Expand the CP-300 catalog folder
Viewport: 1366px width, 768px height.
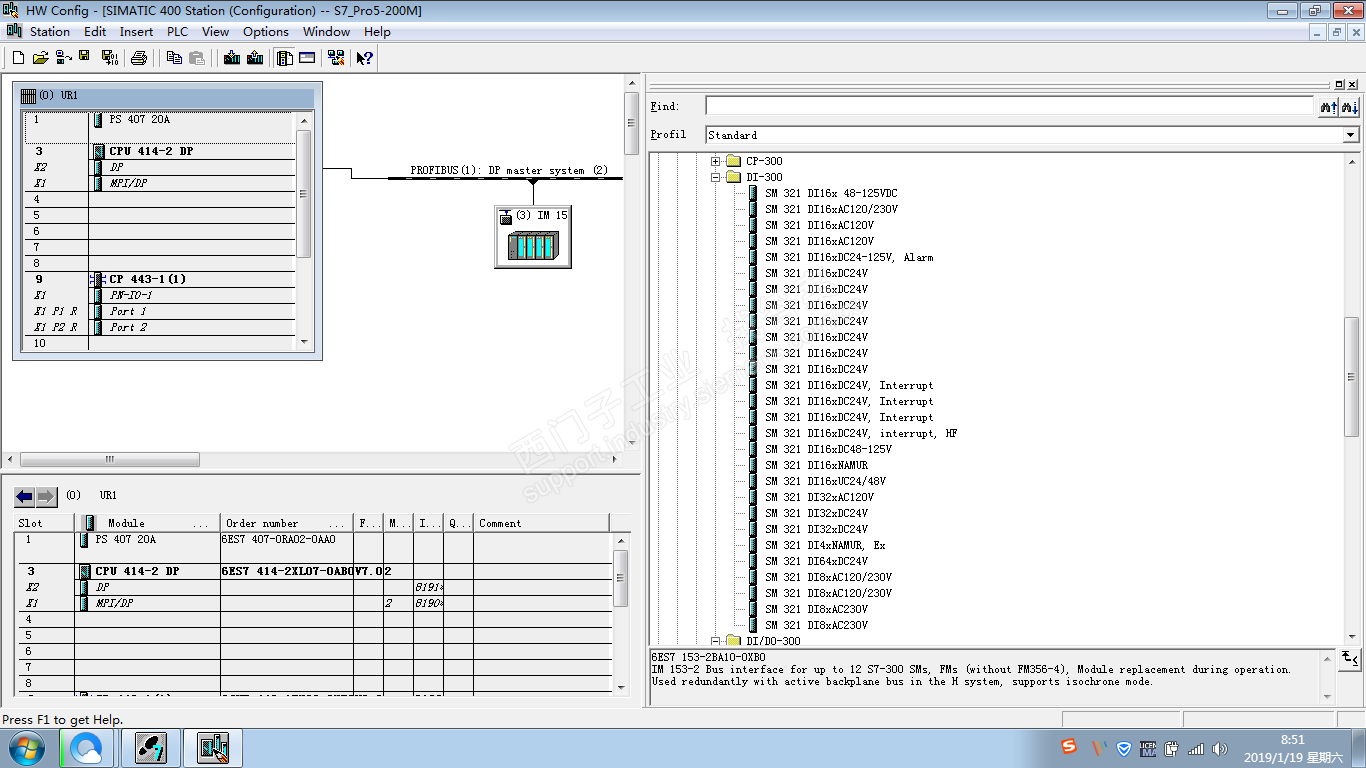pos(716,161)
